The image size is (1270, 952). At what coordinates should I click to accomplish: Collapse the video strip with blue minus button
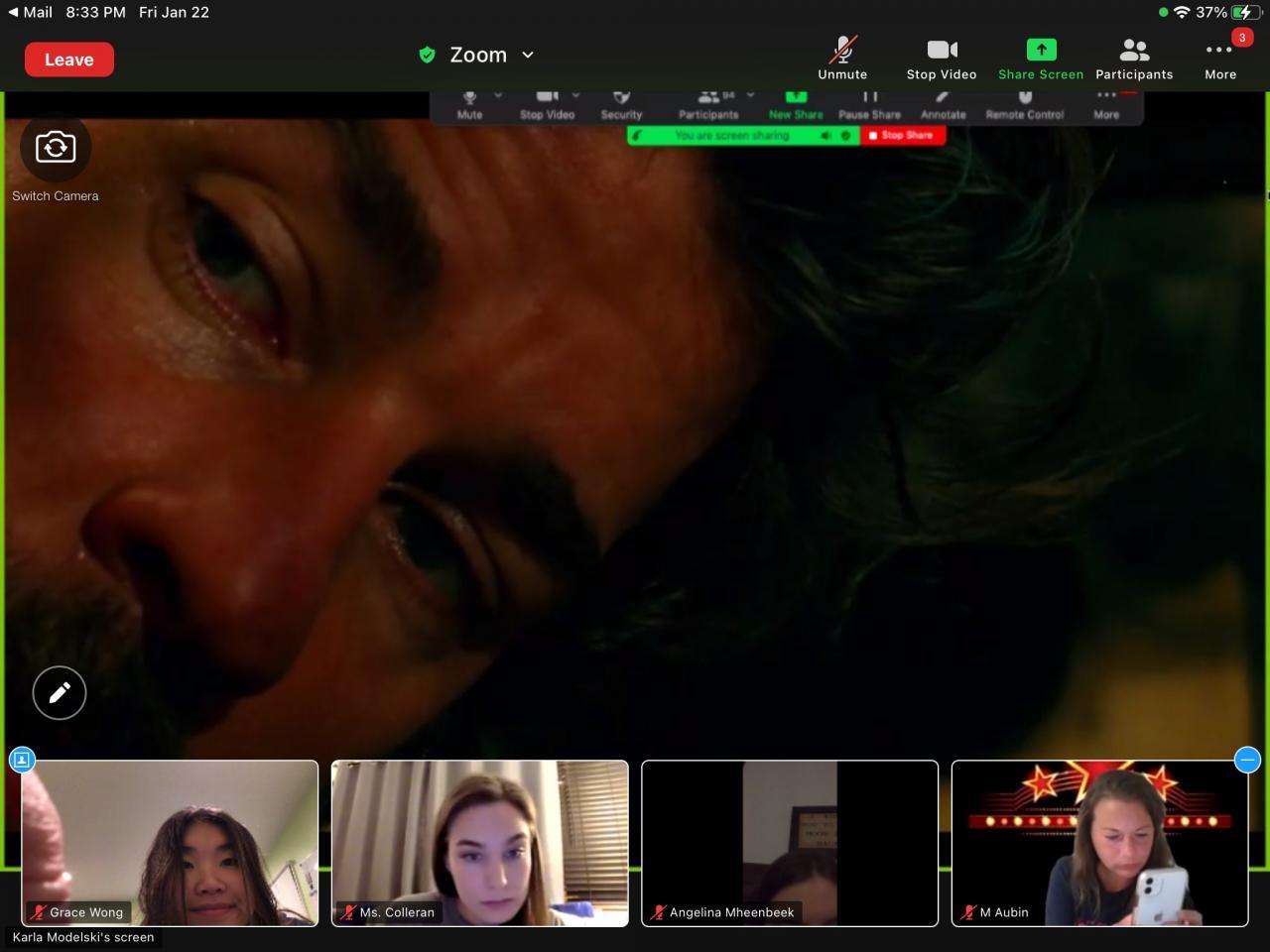(x=1247, y=760)
